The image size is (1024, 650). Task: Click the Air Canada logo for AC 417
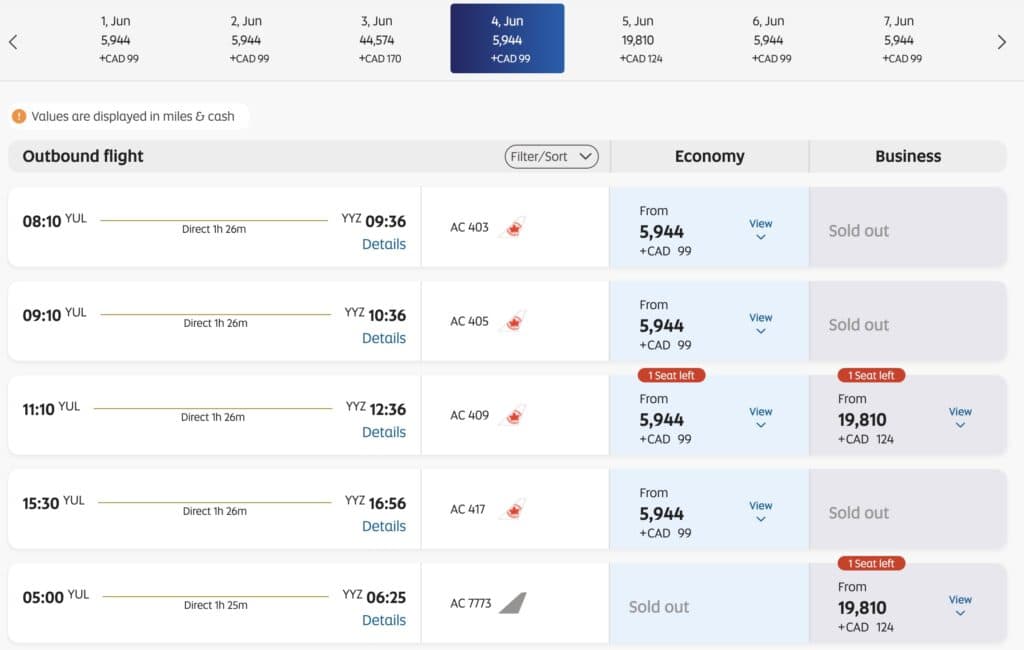[512, 510]
